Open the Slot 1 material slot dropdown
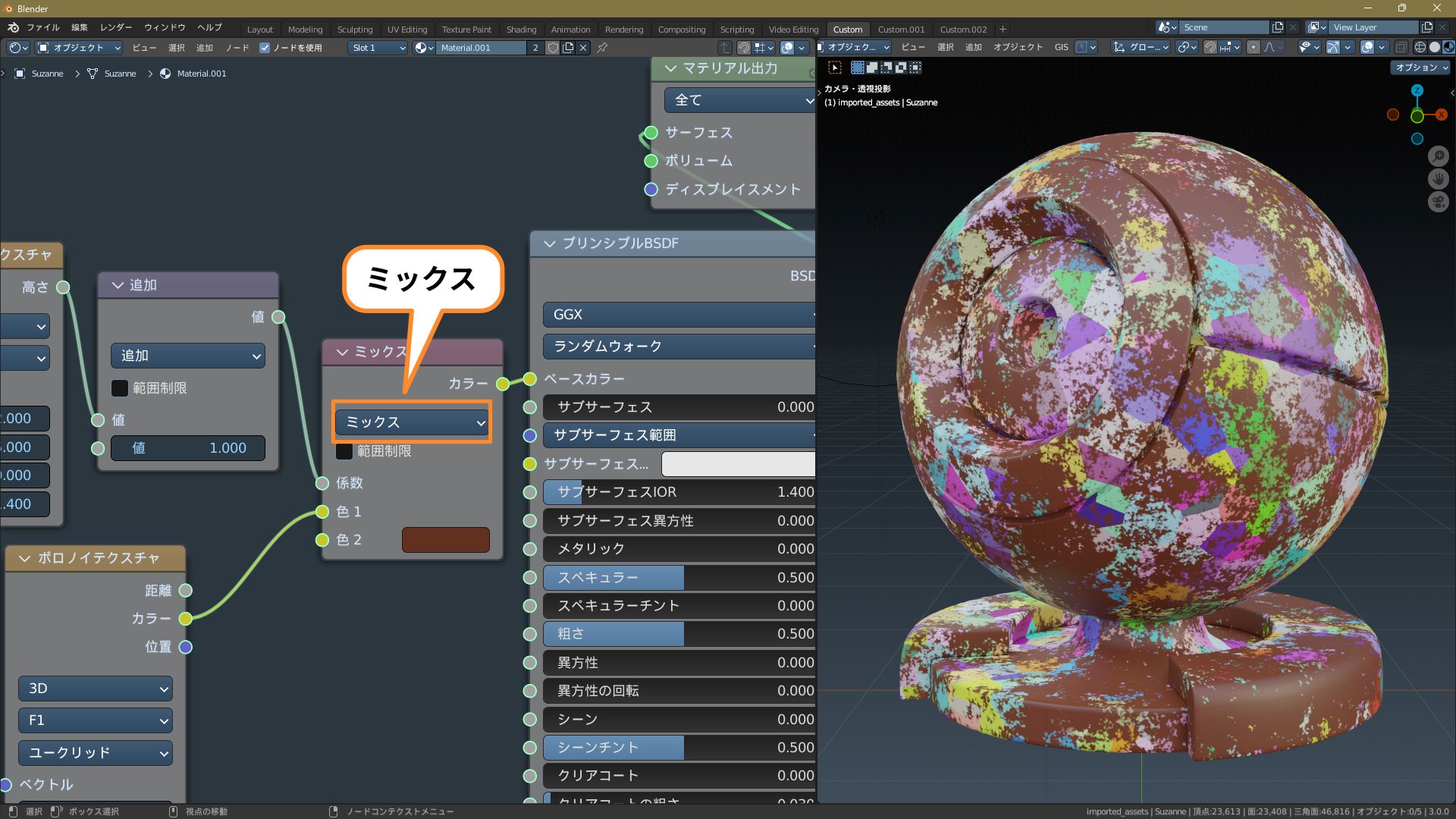 378,48
